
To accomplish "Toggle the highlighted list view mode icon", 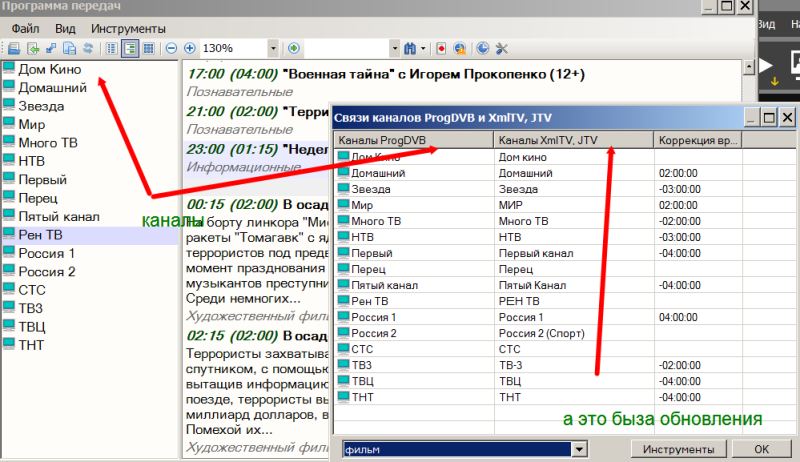I will tap(129, 48).
